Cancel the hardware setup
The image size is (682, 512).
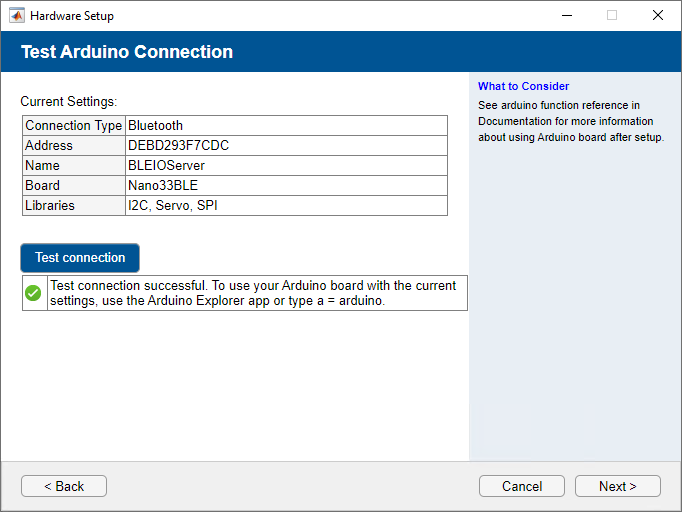tap(522, 486)
